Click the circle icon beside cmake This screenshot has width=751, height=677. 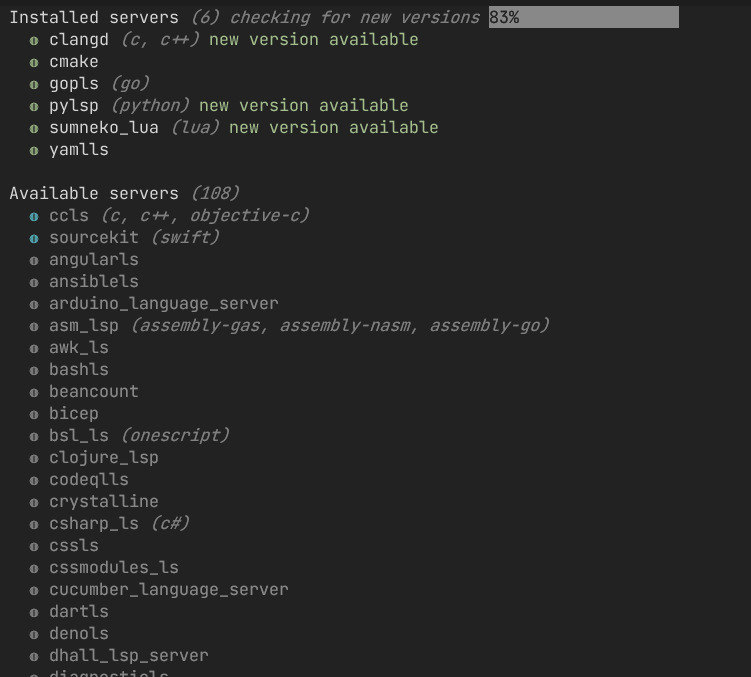tap(34, 62)
